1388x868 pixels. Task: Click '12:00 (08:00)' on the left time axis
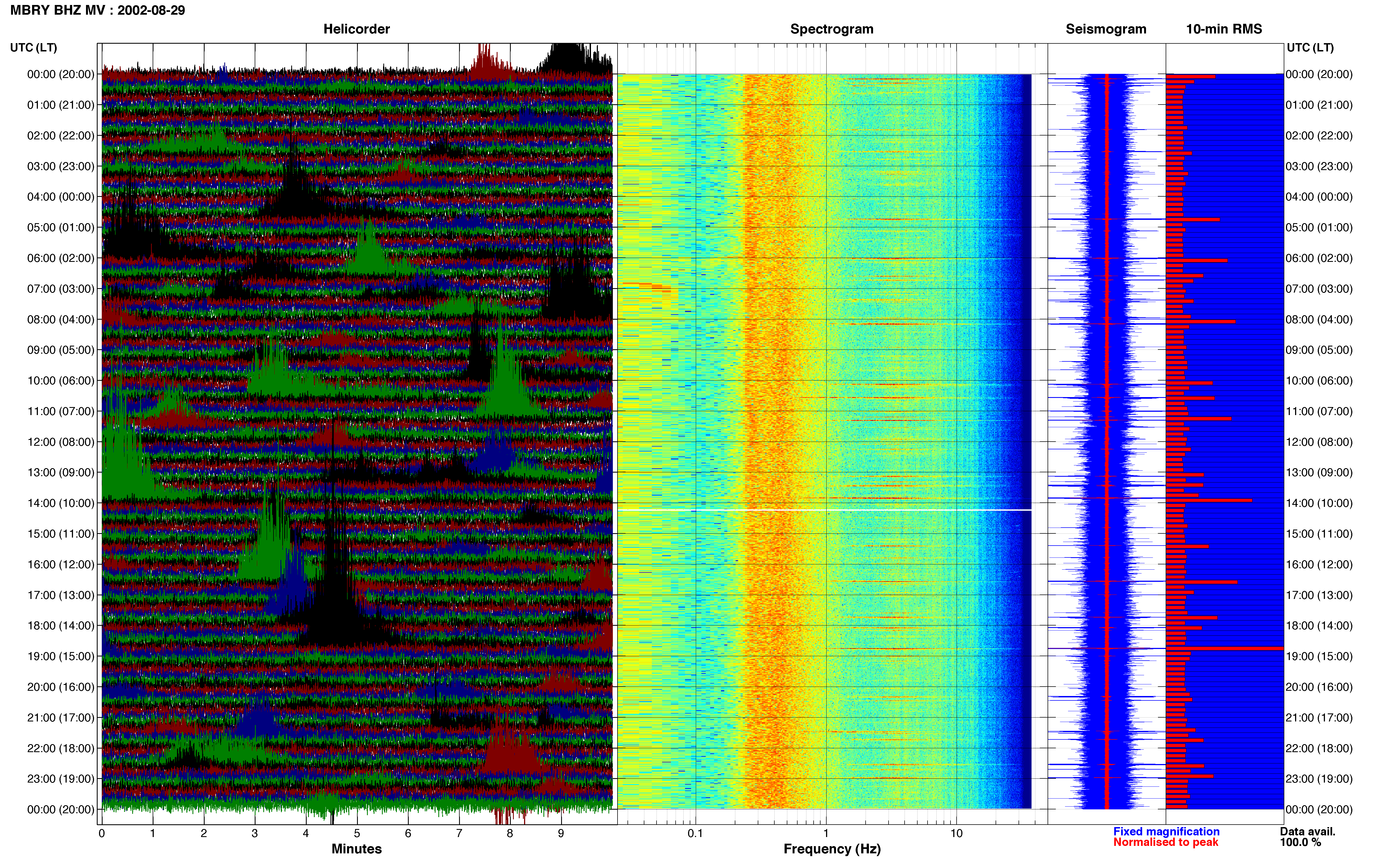point(61,442)
